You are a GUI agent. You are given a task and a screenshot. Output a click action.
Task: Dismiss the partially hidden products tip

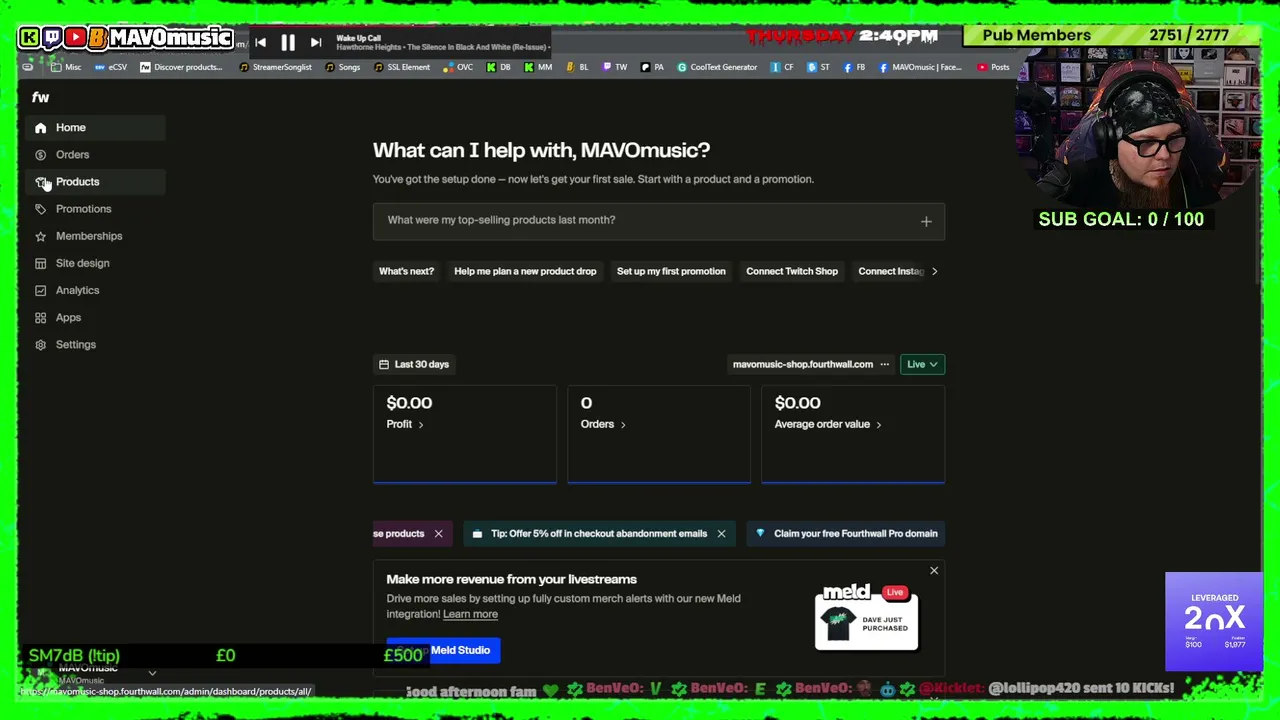click(438, 534)
